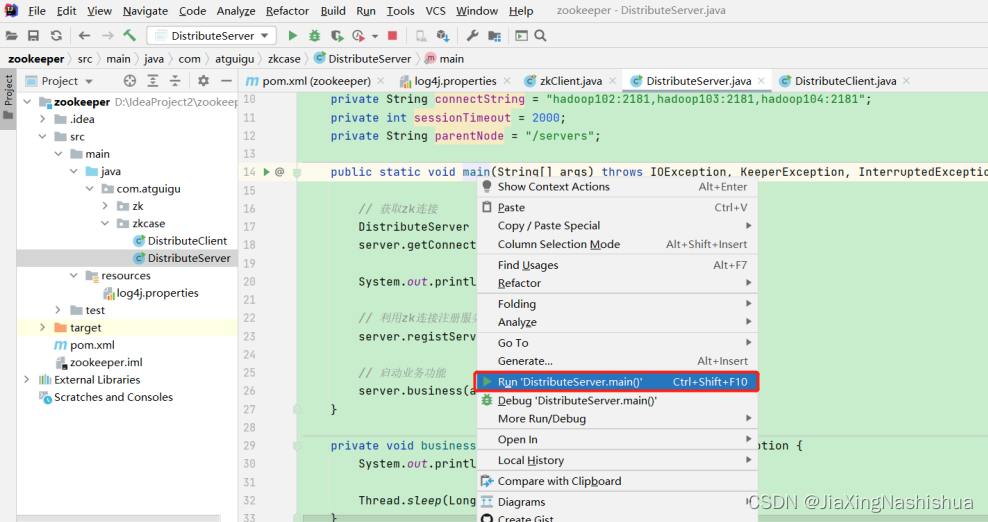Select log4j.properties in project tree
This screenshot has height=522, width=988.
point(157,293)
